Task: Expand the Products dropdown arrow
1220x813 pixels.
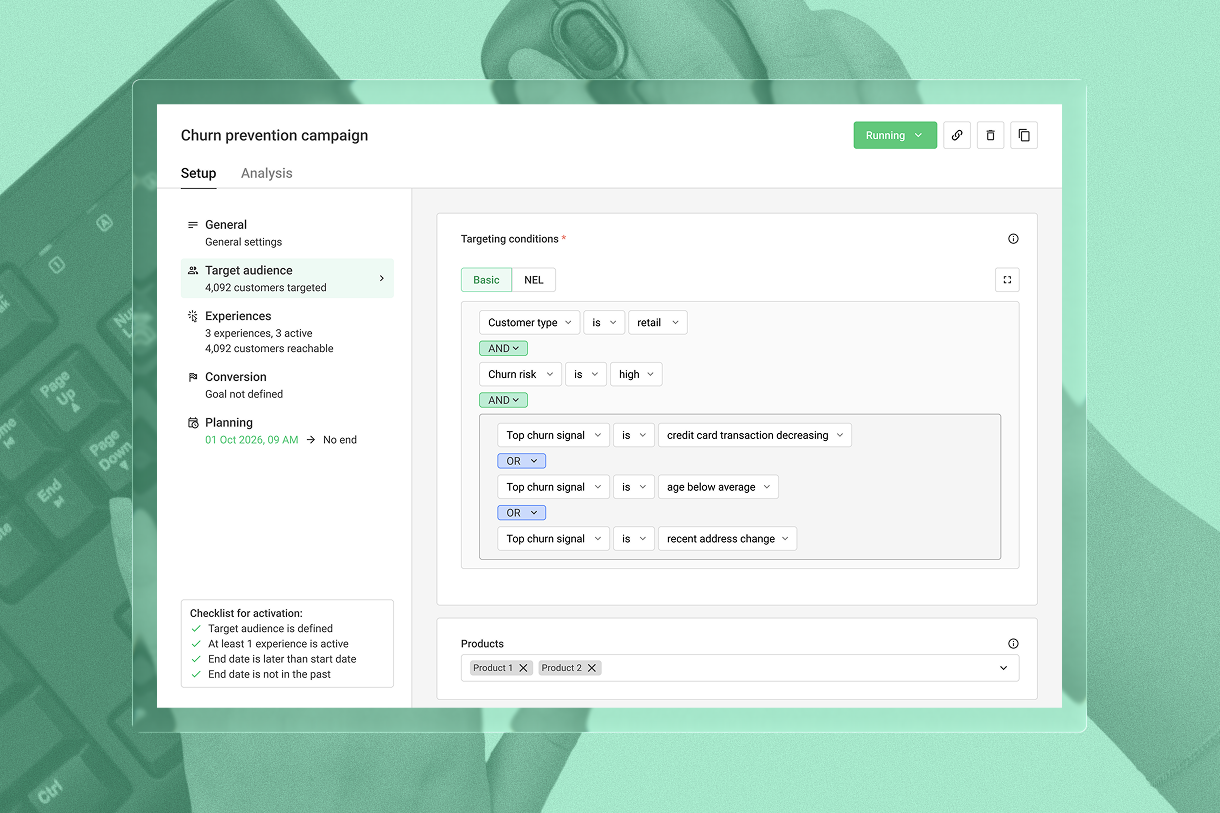Action: coord(1004,668)
